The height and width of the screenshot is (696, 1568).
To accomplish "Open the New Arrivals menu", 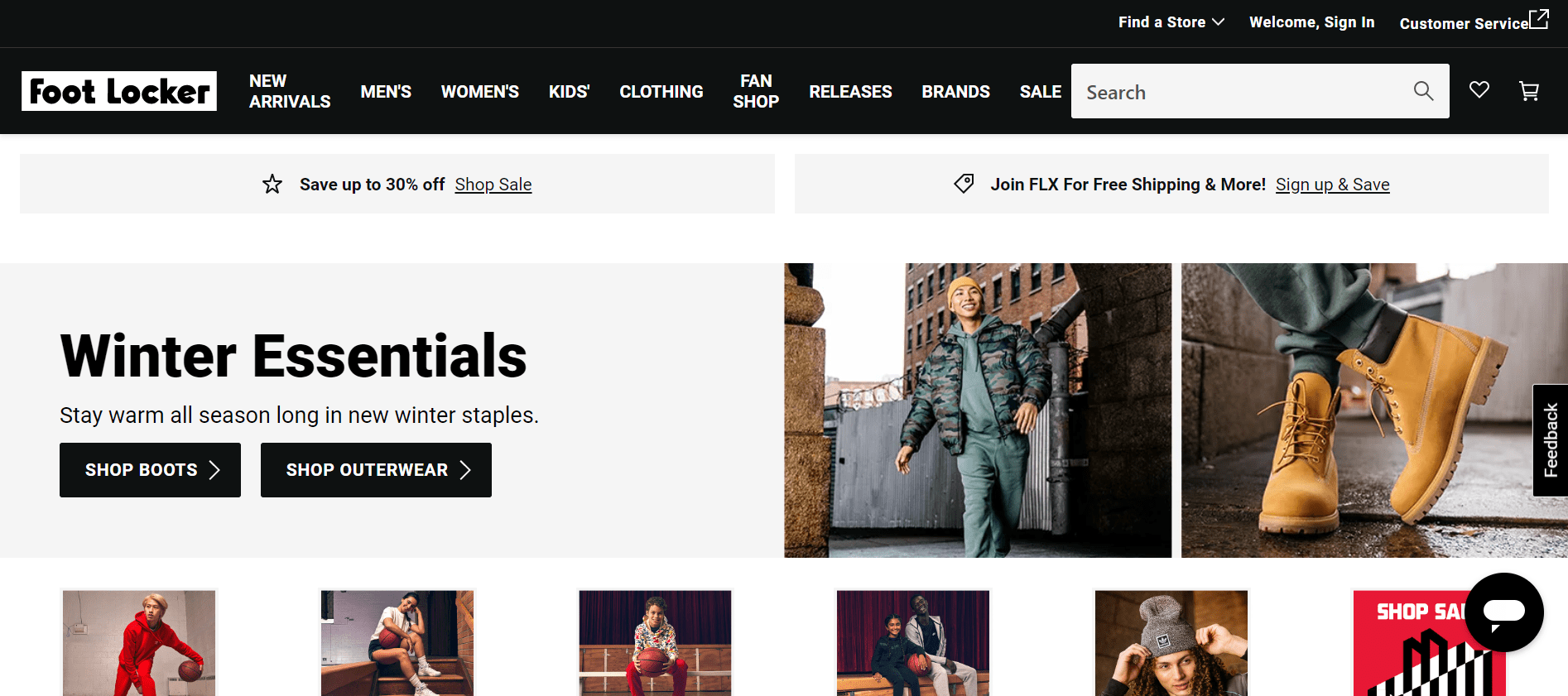I will 290,91.
